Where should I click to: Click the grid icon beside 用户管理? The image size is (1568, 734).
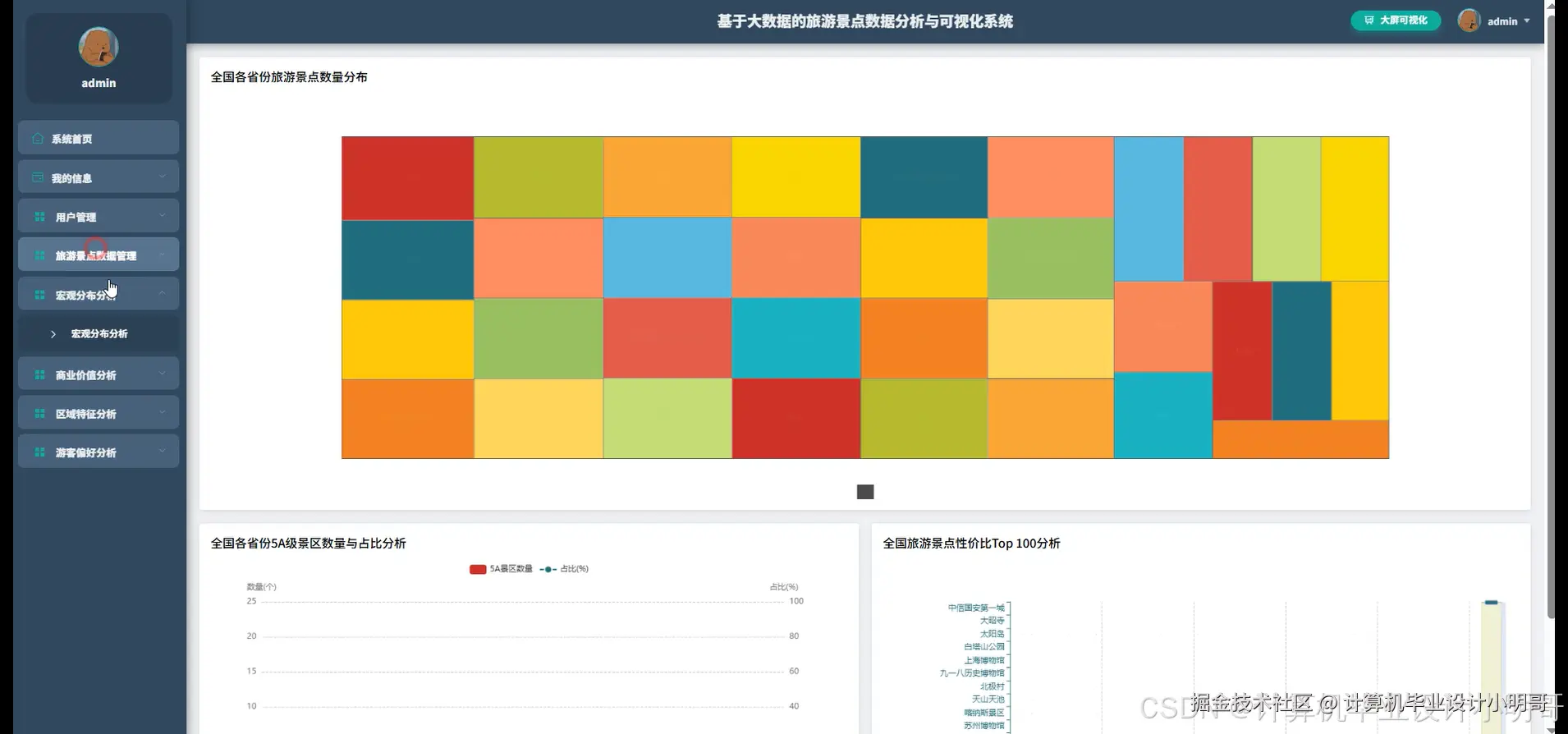[x=39, y=217]
